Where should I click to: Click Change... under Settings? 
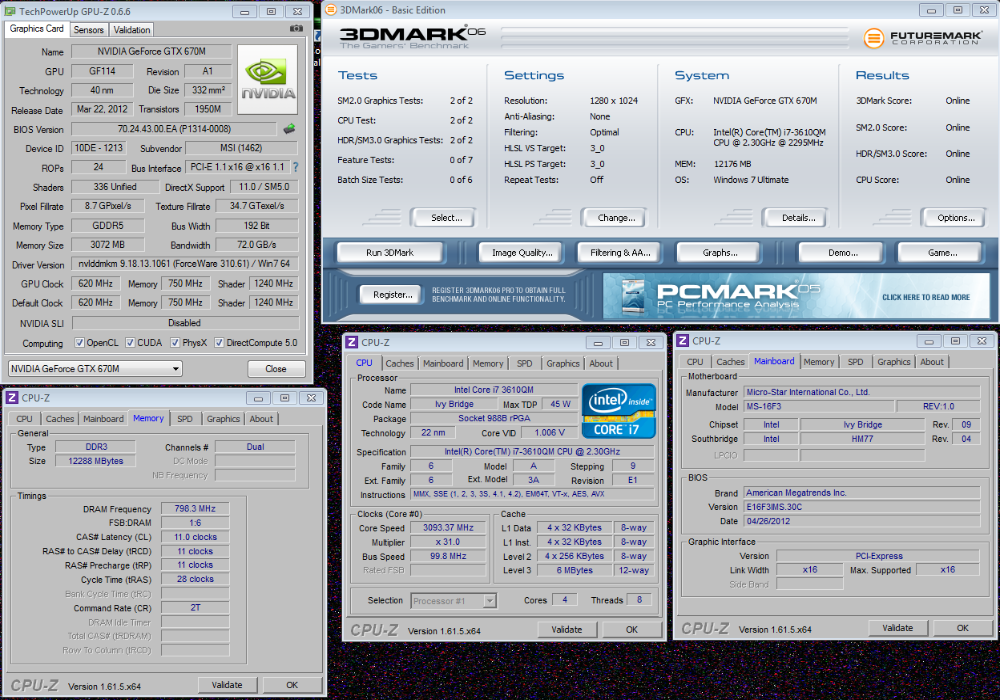tap(616, 218)
